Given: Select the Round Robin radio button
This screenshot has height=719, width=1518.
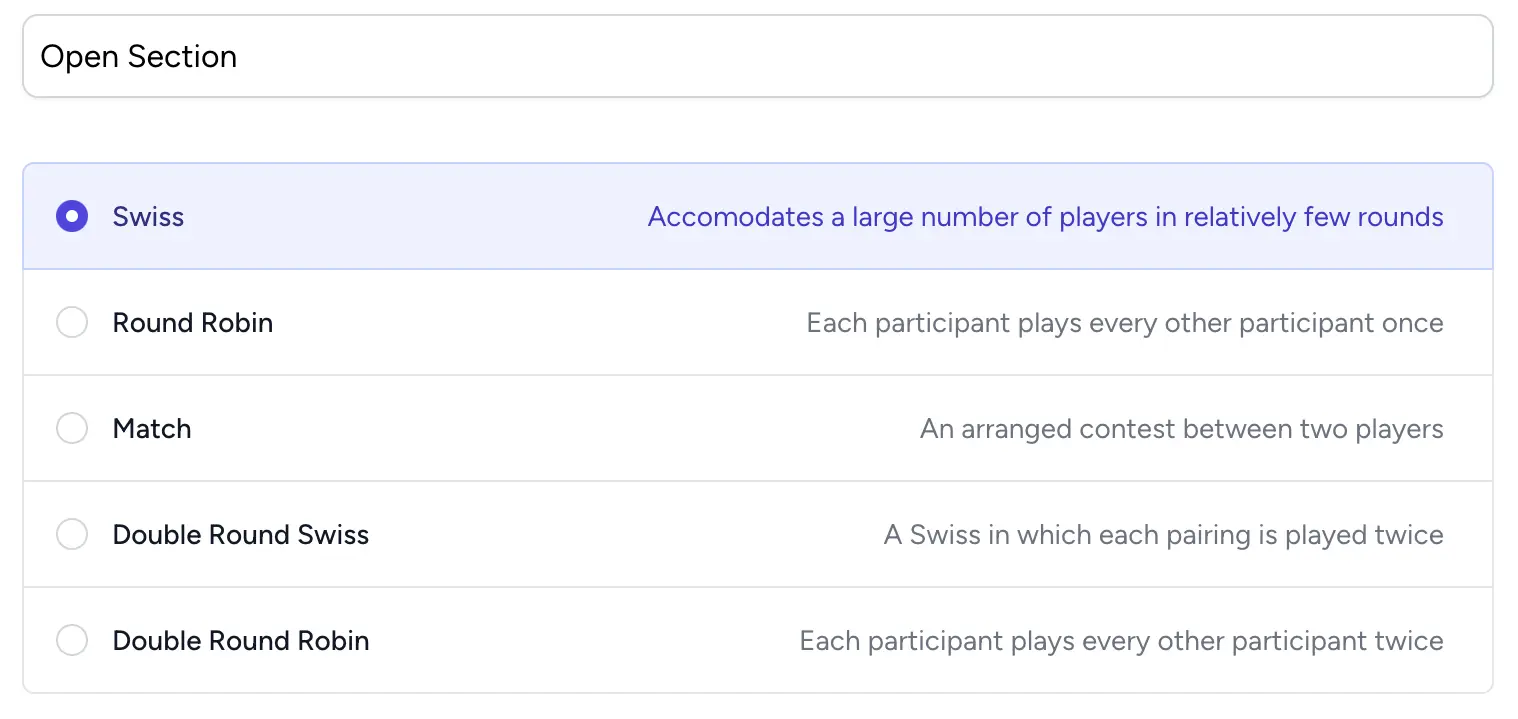Looking at the screenshot, I should pos(72,323).
